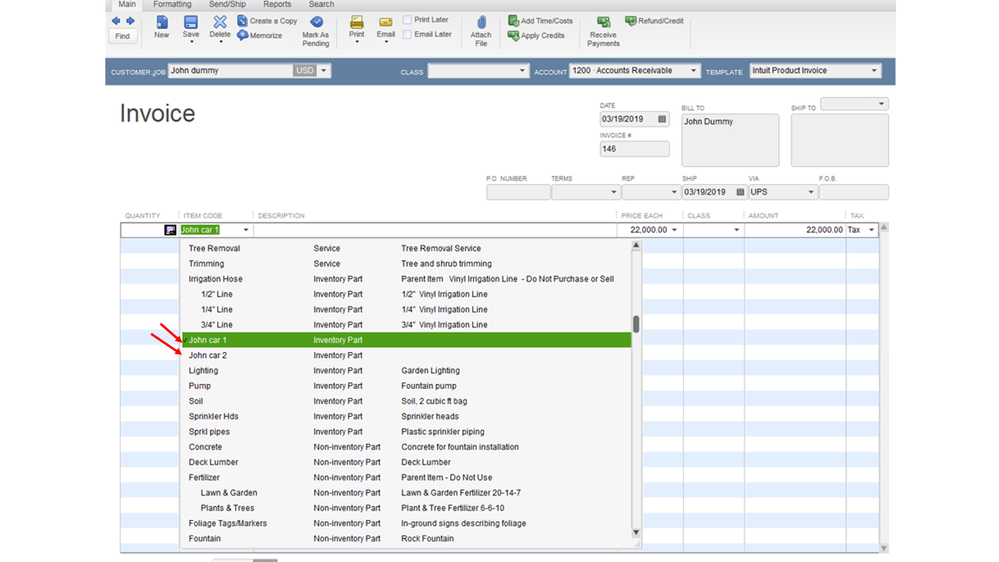Select John car 2 from item list
Screen dimensions: 999x562
click(x=208, y=355)
